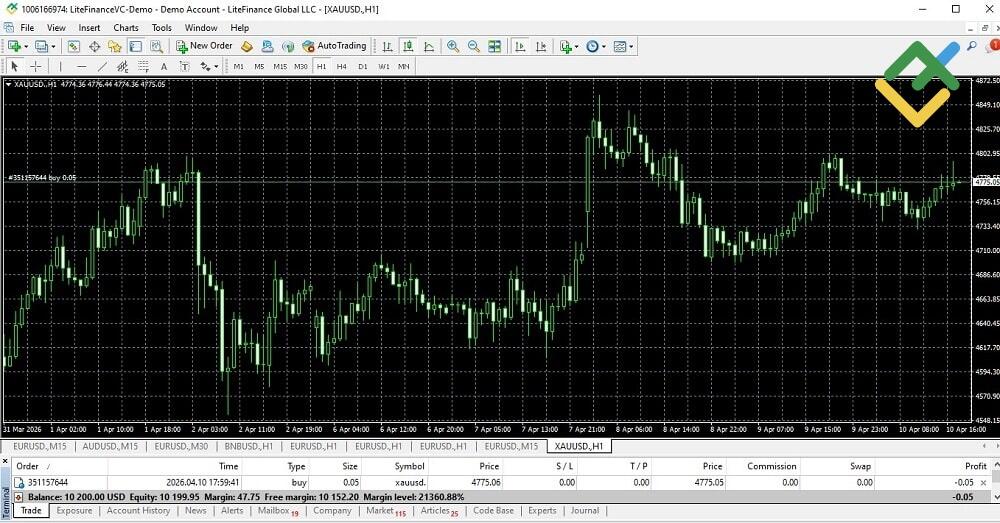
Task: Toggle the Terminal panel button
Action: pyautogui.click(x=135, y=46)
